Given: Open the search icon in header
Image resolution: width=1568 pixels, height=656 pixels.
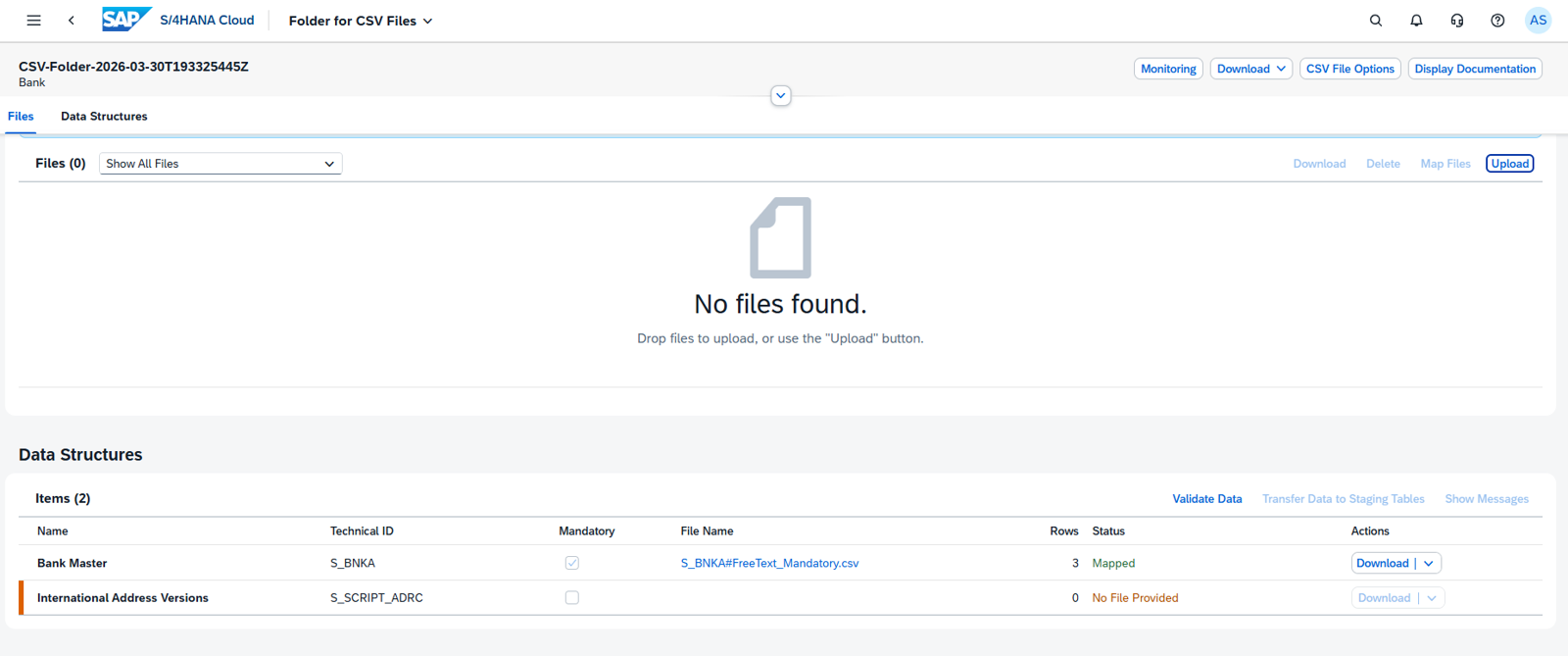Looking at the screenshot, I should click(x=1376, y=21).
